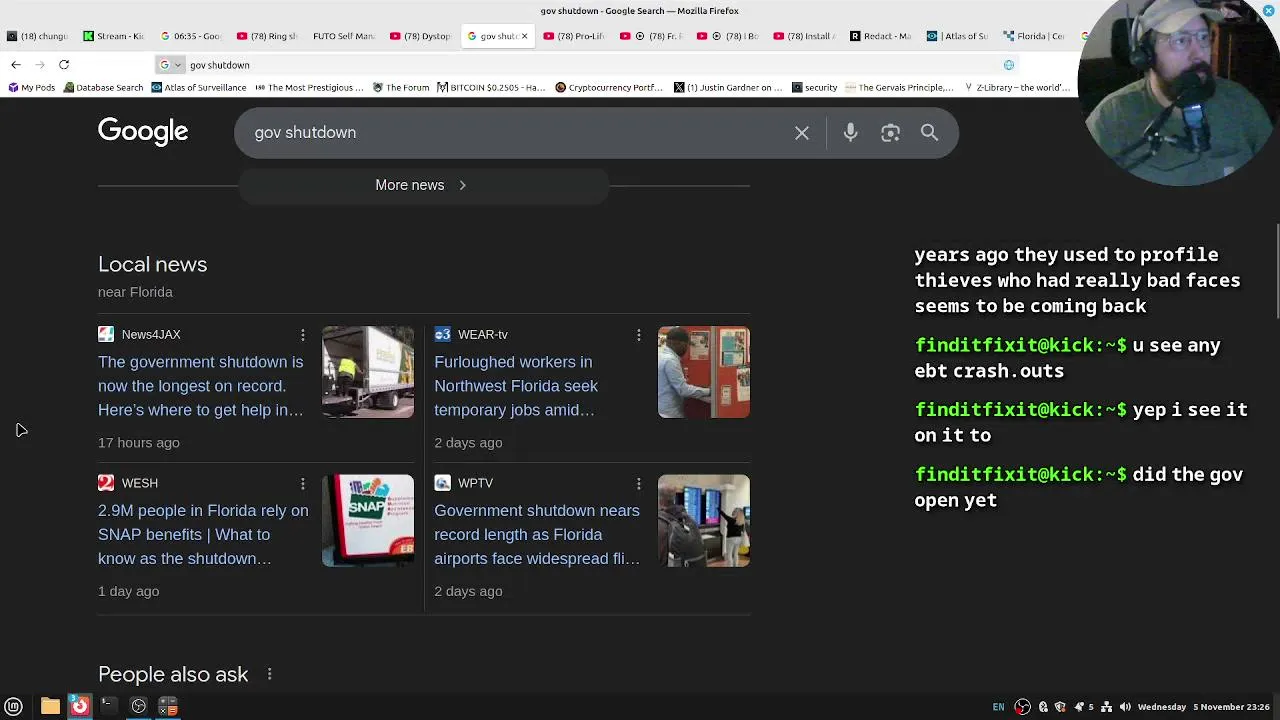
Task: Open 2.9M people rely on SNAP article
Action: 203,535
